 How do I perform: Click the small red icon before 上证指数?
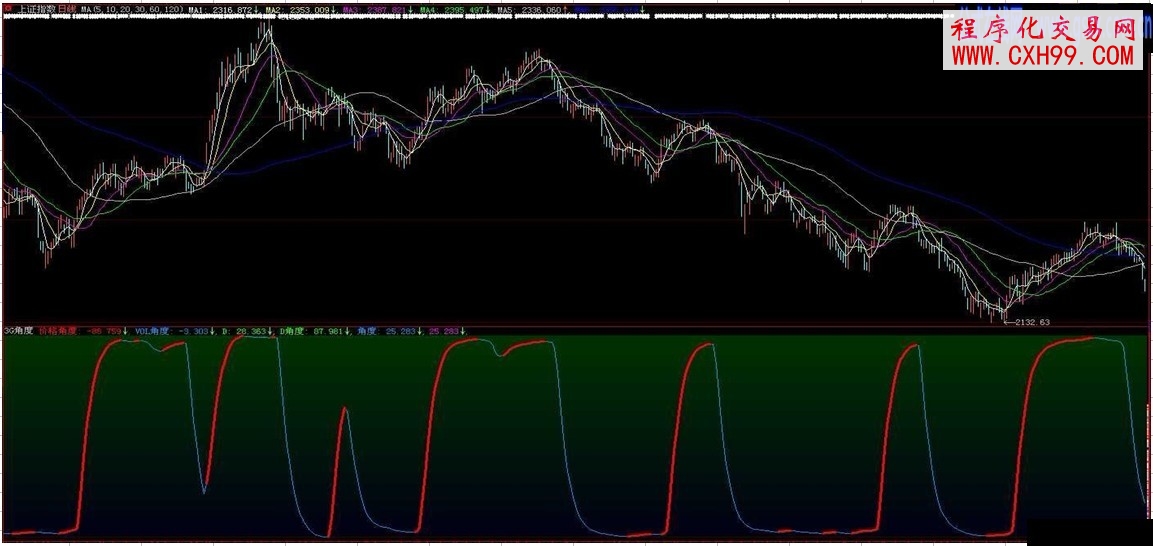(x=7, y=8)
